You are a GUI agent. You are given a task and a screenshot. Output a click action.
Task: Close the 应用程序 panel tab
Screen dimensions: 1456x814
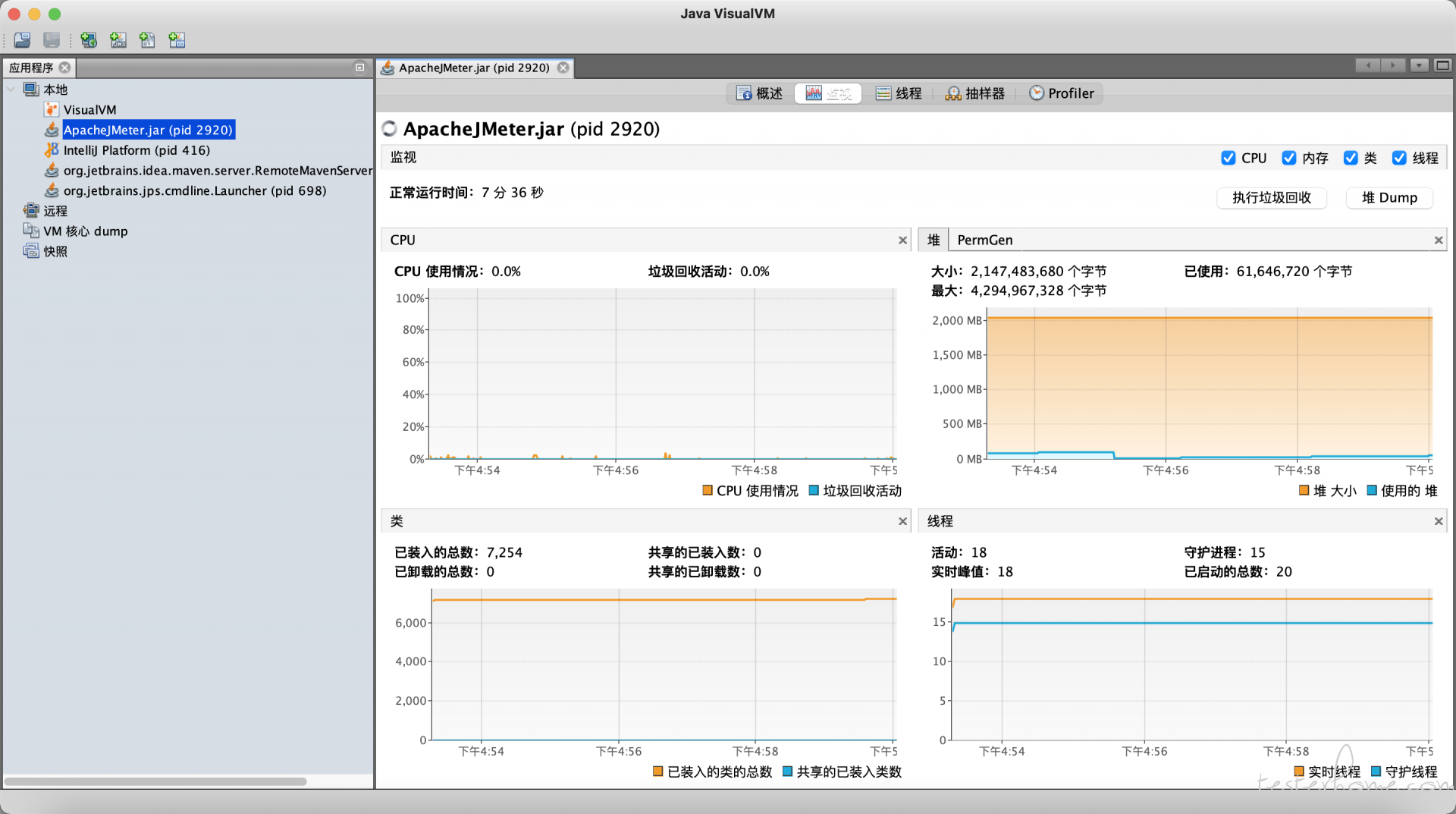65,68
